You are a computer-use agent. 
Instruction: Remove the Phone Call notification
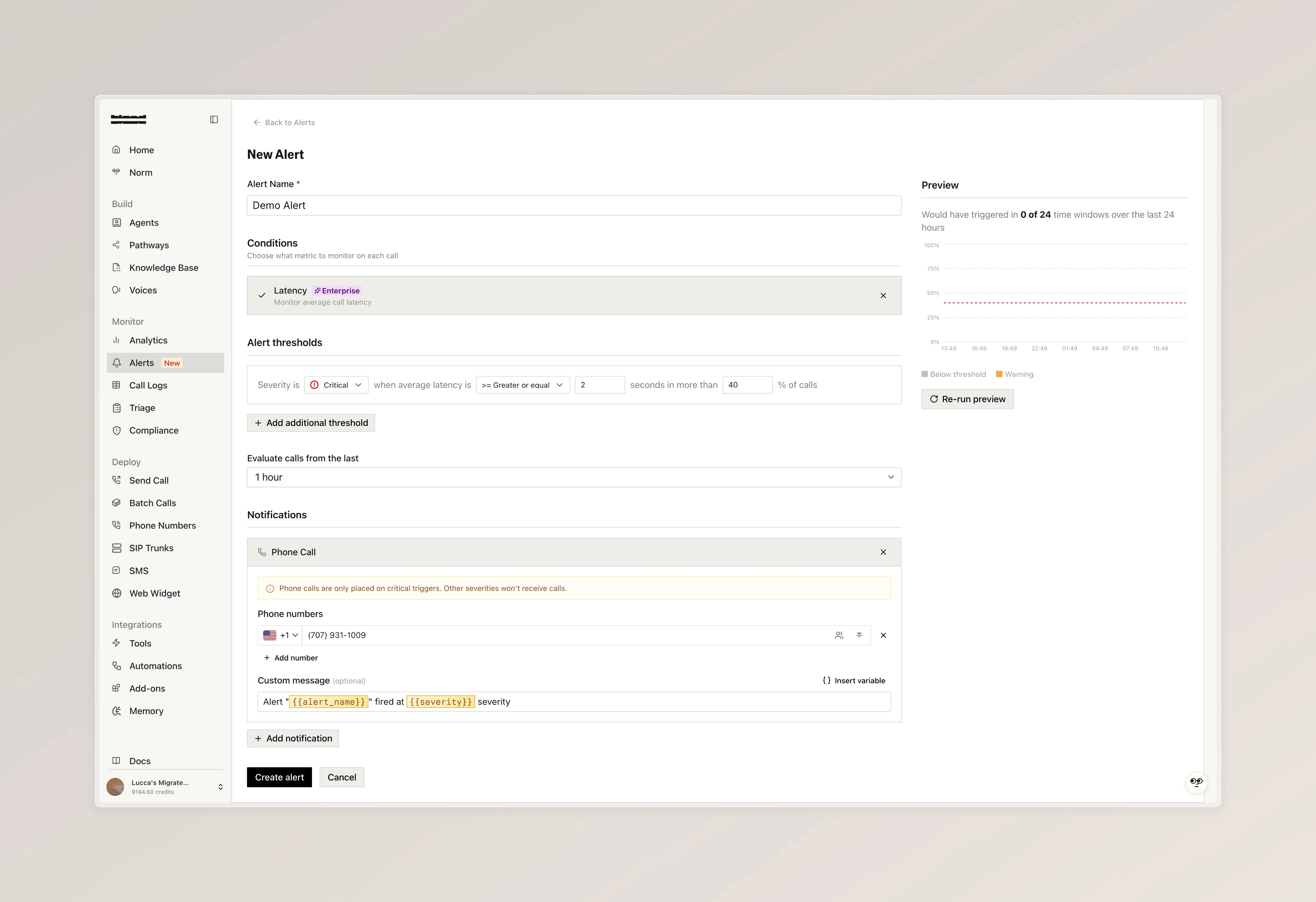point(883,552)
